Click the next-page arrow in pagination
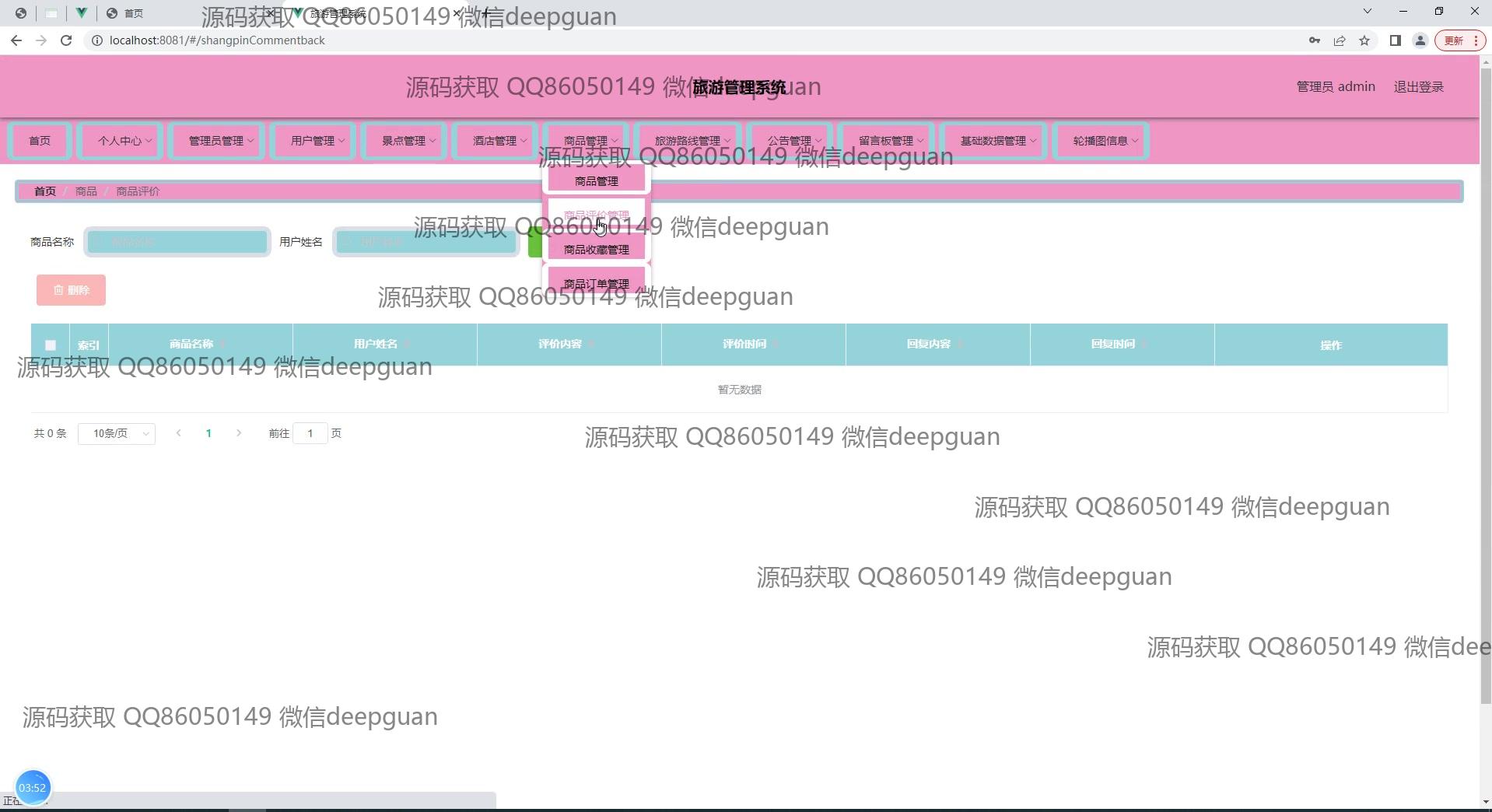The image size is (1492, 812). 239,433
